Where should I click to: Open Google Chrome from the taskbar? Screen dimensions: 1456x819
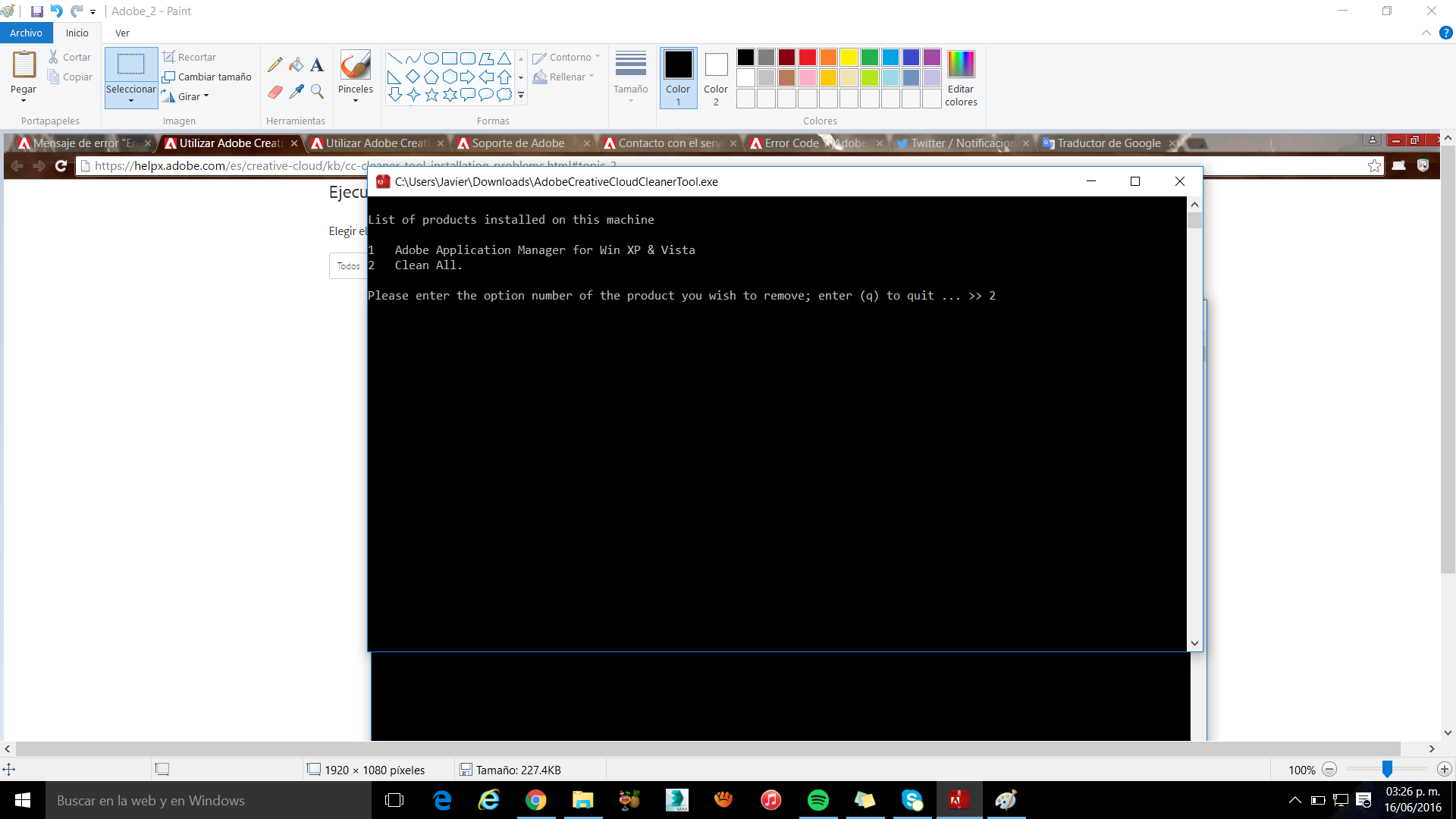tap(536, 800)
